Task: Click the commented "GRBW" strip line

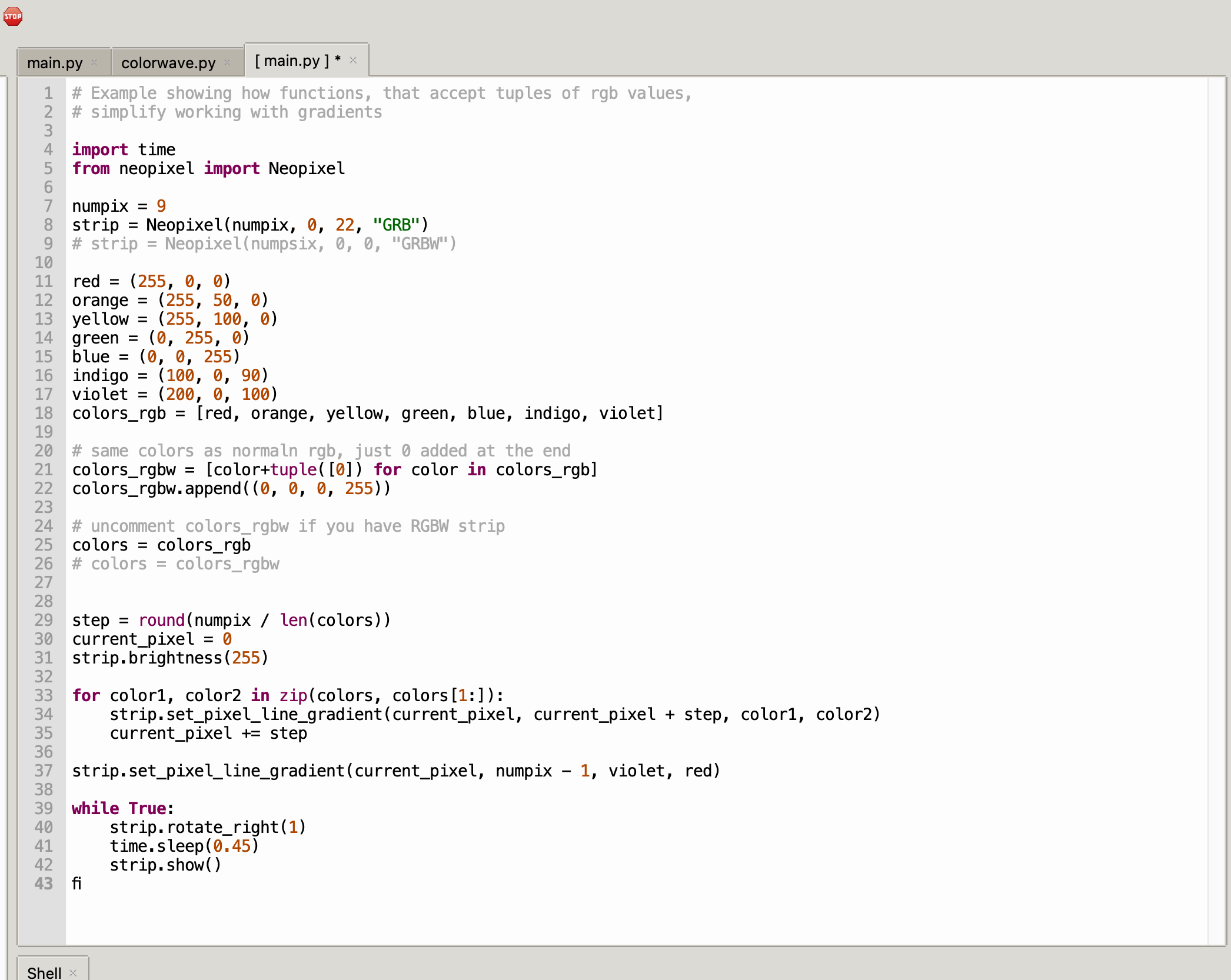Action: tap(264, 244)
